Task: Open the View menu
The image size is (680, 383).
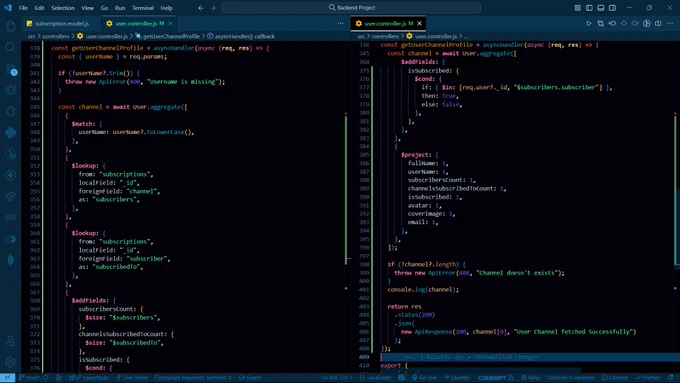Action: (x=88, y=8)
